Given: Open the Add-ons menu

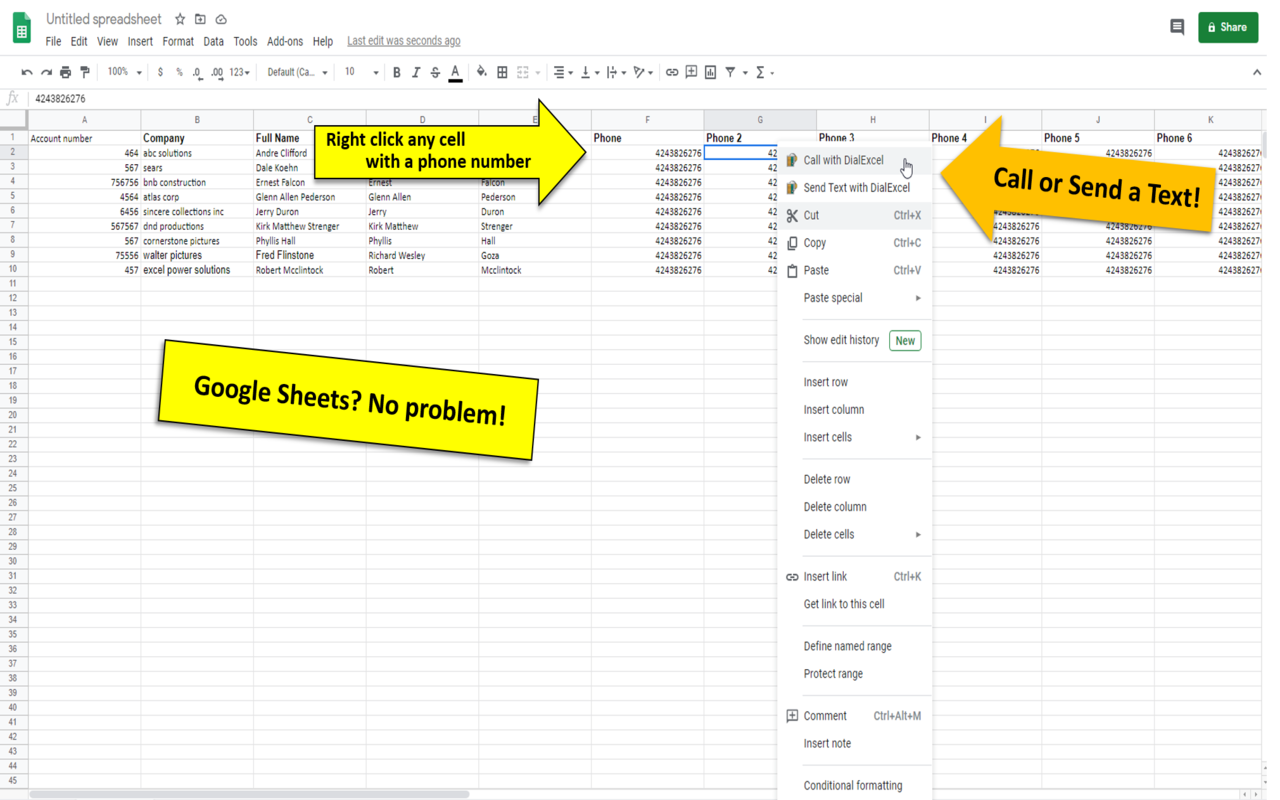Looking at the screenshot, I should (x=285, y=41).
